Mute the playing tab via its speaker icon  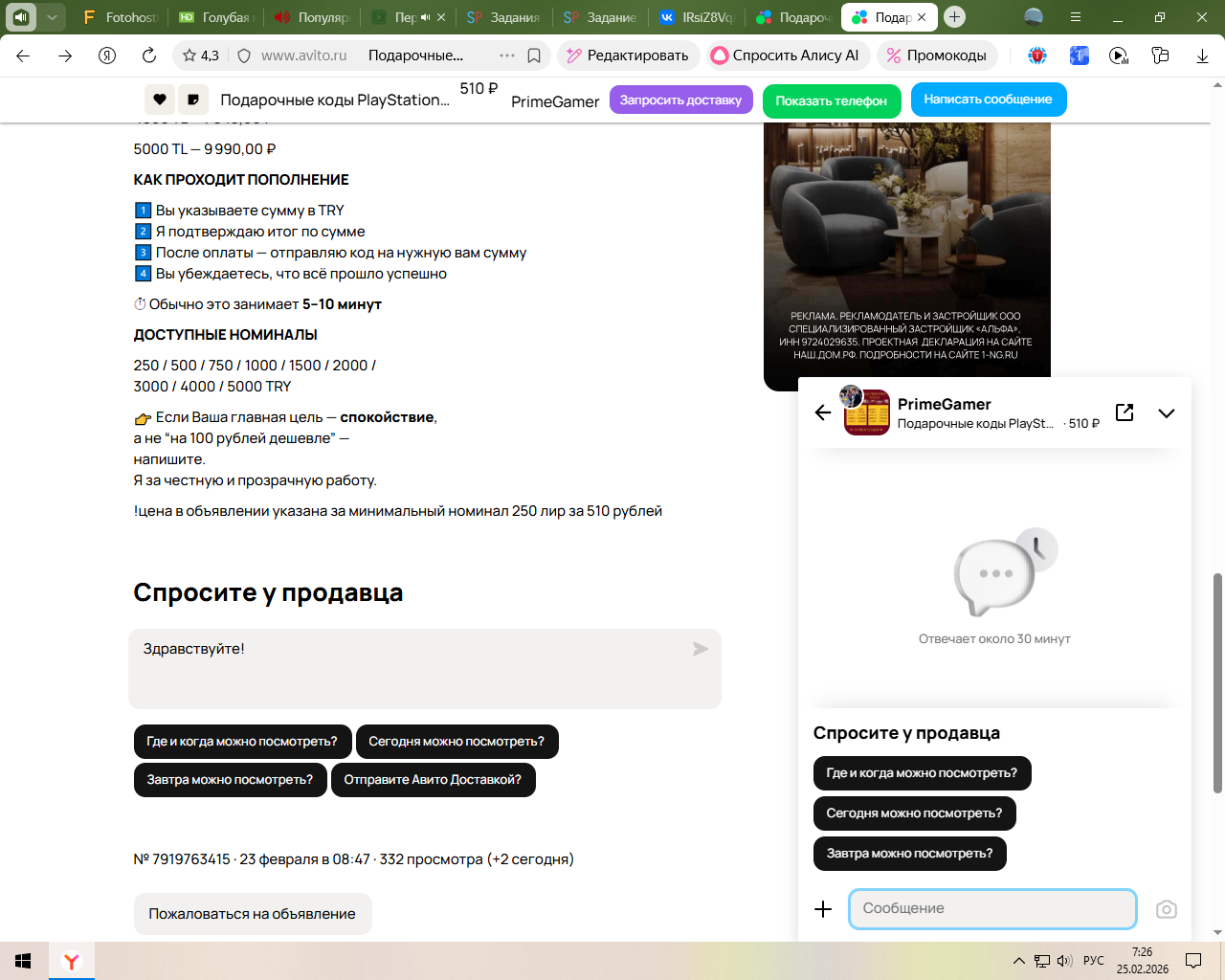(x=425, y=17)
